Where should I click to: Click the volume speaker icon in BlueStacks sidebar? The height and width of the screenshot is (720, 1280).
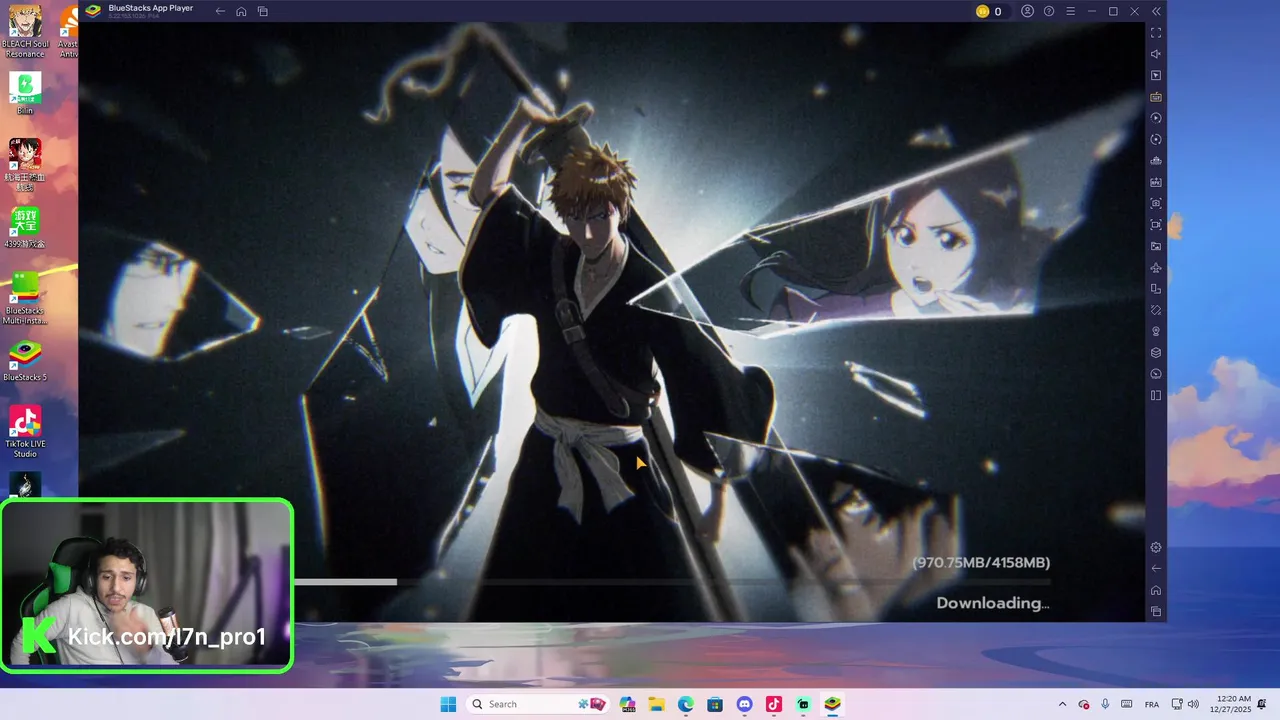1156,54
